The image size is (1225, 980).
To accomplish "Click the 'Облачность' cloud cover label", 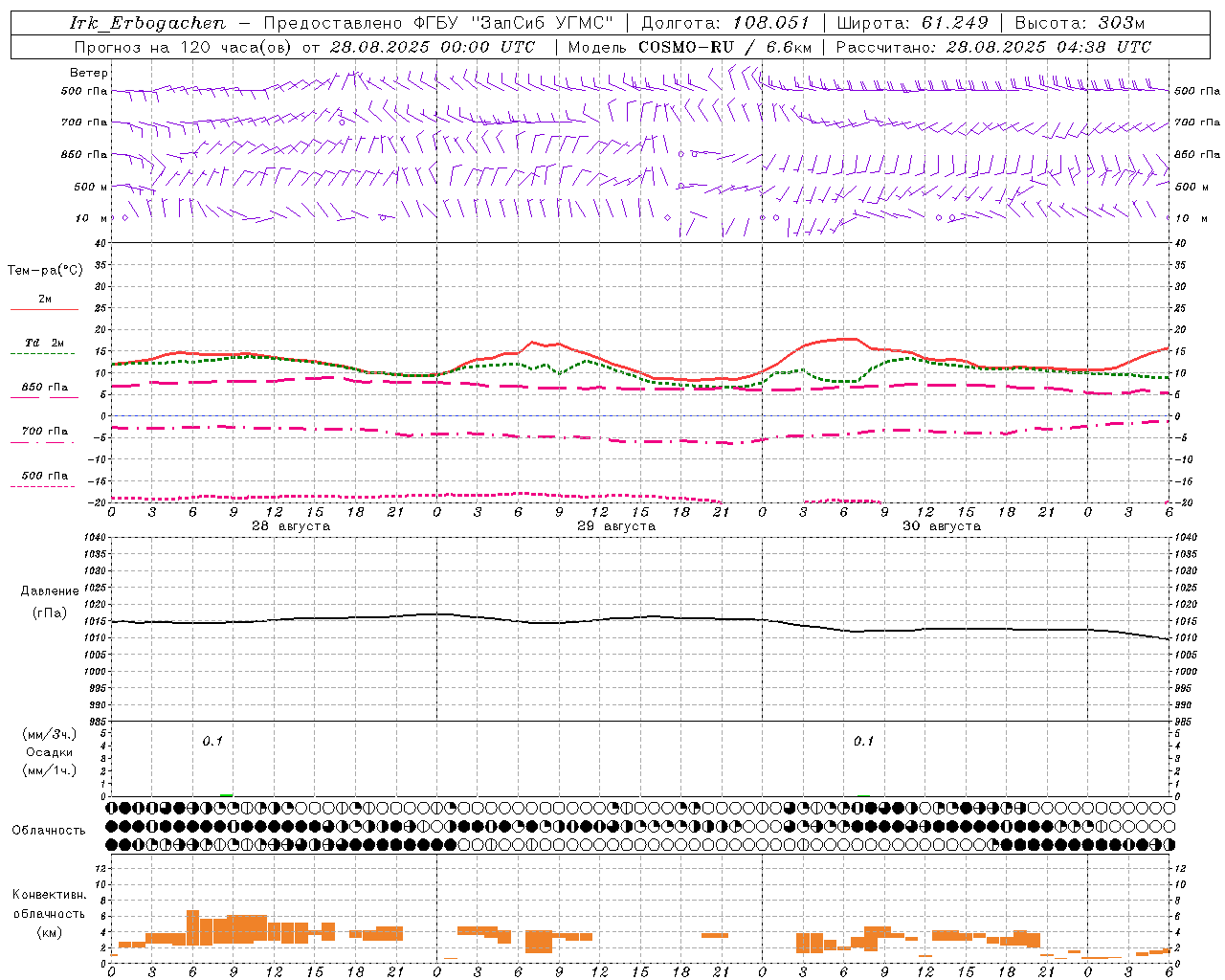I will pyautogui.click(x=49, y=830).
